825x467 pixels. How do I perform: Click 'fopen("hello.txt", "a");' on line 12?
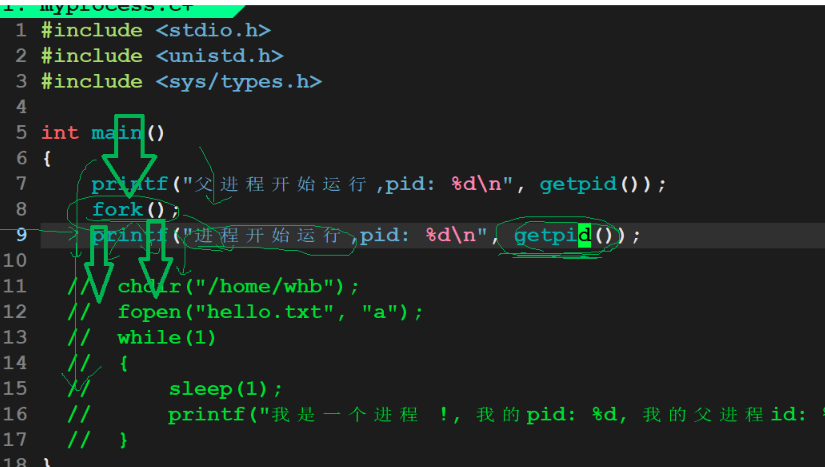(270, 312)
